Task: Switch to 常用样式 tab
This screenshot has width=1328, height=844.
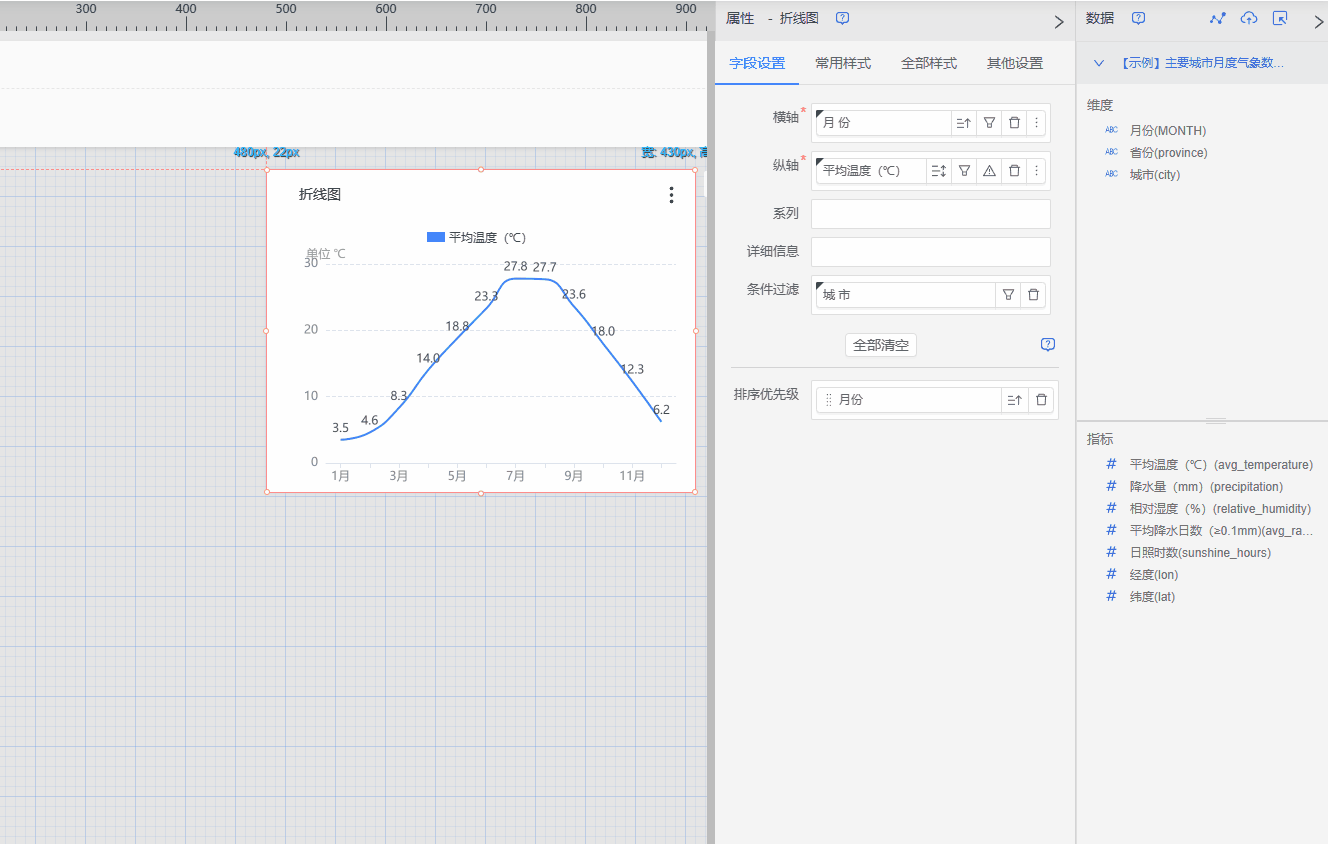Action: 842,63
